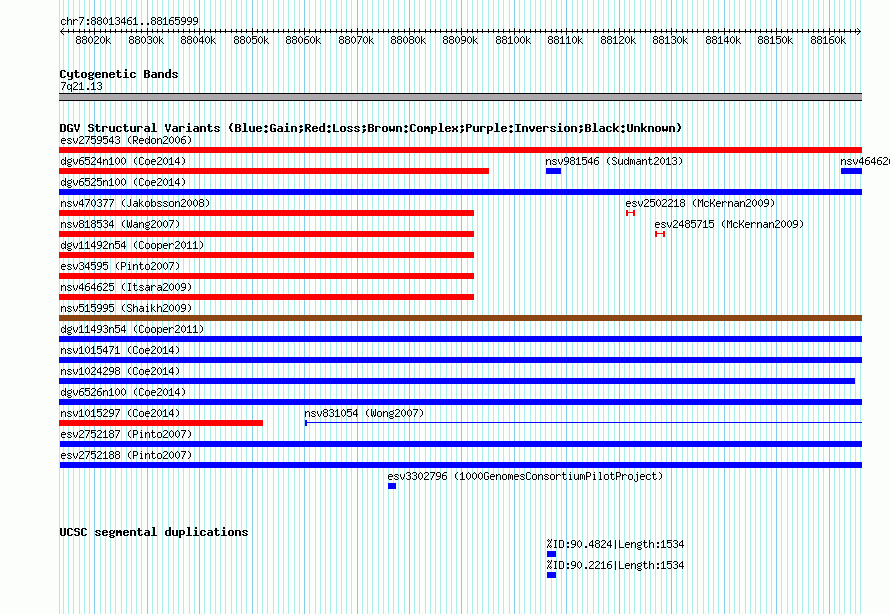Select the dgv11493n54 (Cooper2011) label
This screenshot has height=614, width=890.
coord(132,329)
